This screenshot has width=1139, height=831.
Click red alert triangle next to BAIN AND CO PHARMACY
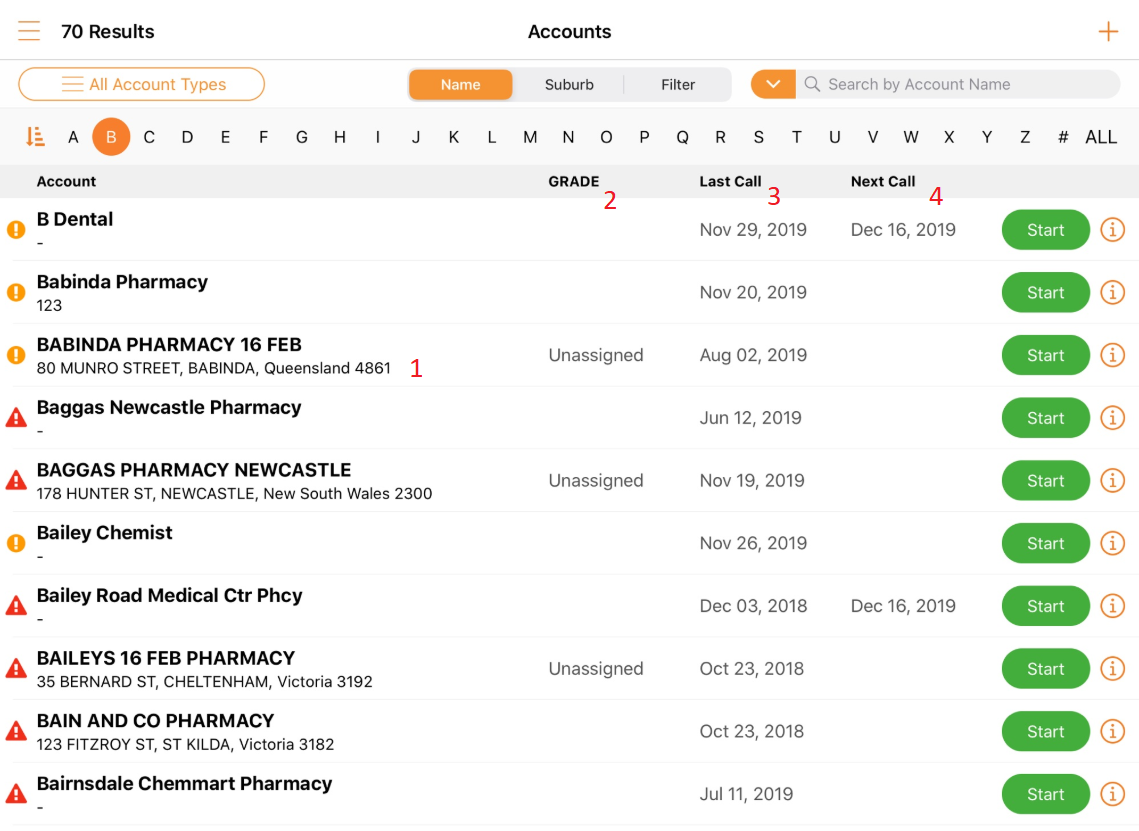[16, 731]
